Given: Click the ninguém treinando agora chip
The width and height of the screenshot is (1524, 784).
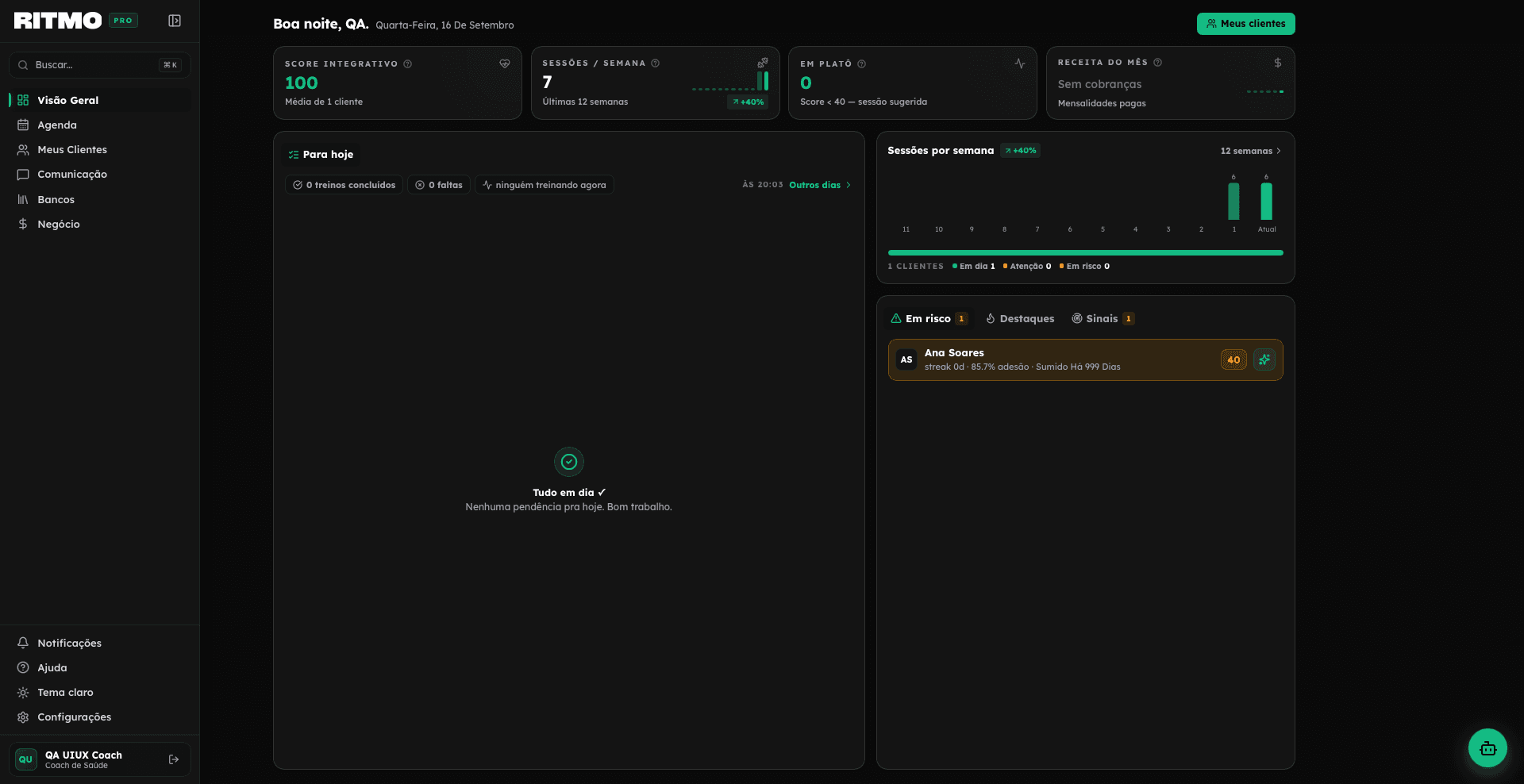Looking at the screenshot, I should 545,185.
